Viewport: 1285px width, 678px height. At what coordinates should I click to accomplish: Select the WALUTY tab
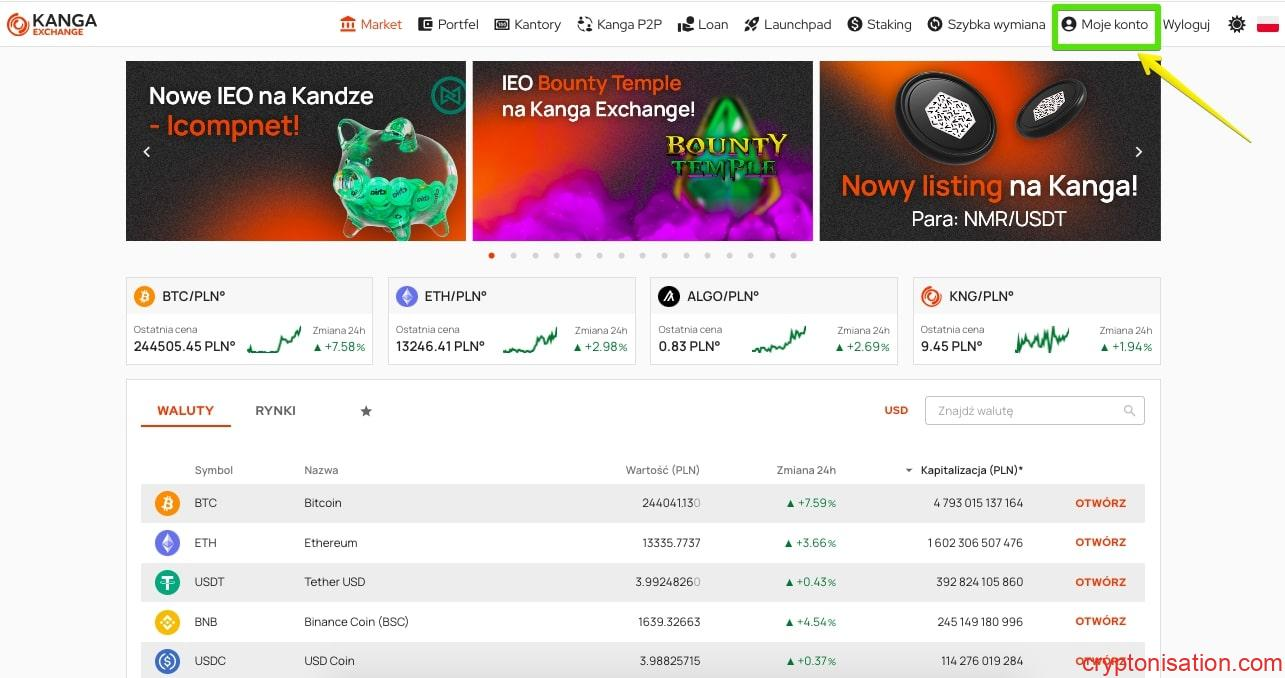tap(185, 411)
